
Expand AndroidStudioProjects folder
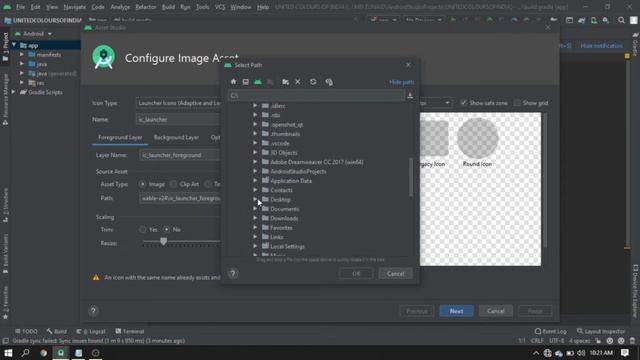255,171
